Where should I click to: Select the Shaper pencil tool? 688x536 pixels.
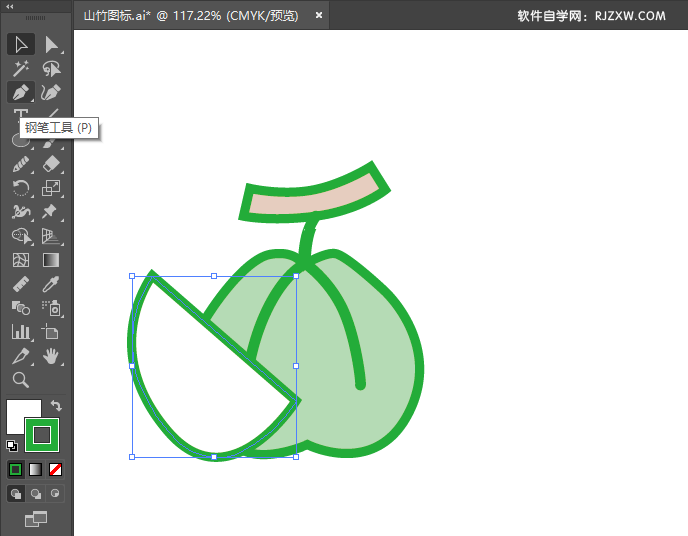tap(21, 164)
